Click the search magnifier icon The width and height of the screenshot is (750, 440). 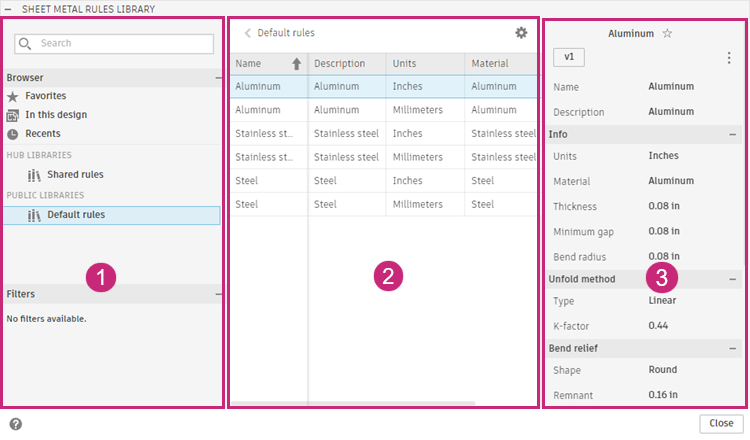click(x=24, y=44)
